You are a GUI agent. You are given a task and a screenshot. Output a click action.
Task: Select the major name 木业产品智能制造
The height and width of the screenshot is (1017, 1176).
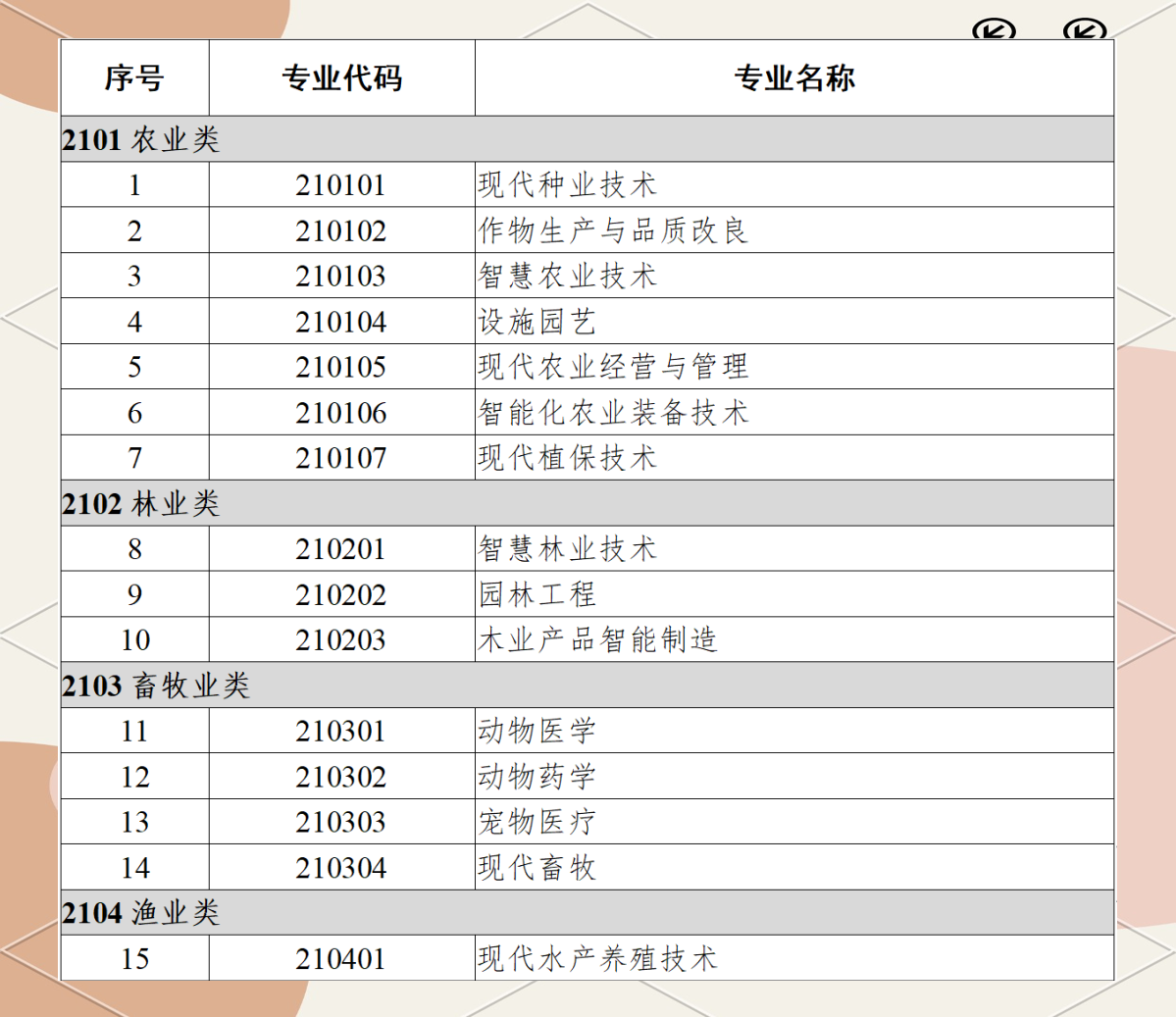point(597,639)
